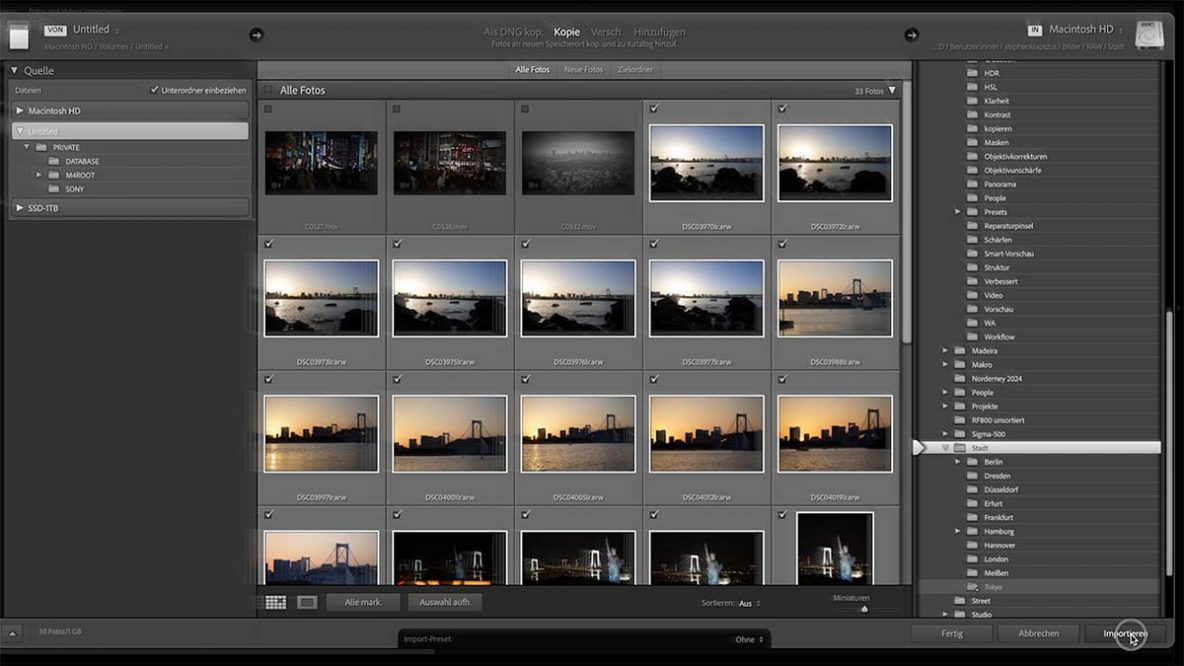Select the DSC03988 bridge photo thumbnail
The image size is (1184, 666).
(x=835, y=298)
